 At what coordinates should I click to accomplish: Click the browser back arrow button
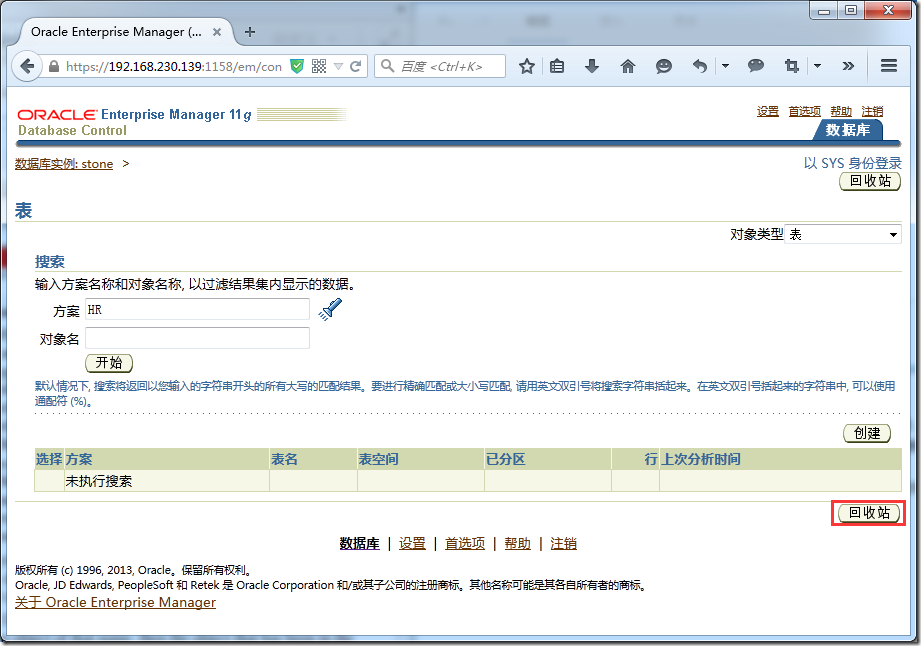pyautogui.click(x=26, y=67)
